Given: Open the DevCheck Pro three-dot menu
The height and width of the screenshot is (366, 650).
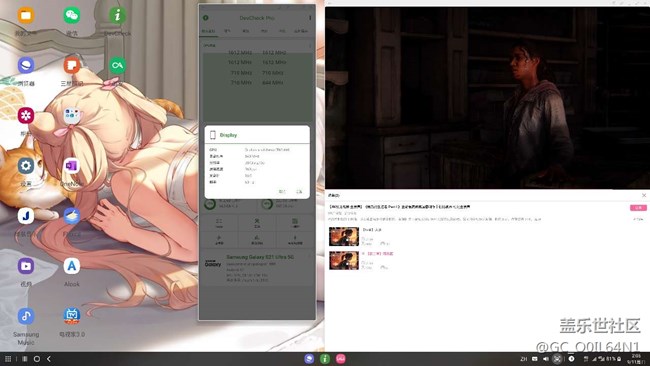Looking at the screenshot, I should (310, 18).
